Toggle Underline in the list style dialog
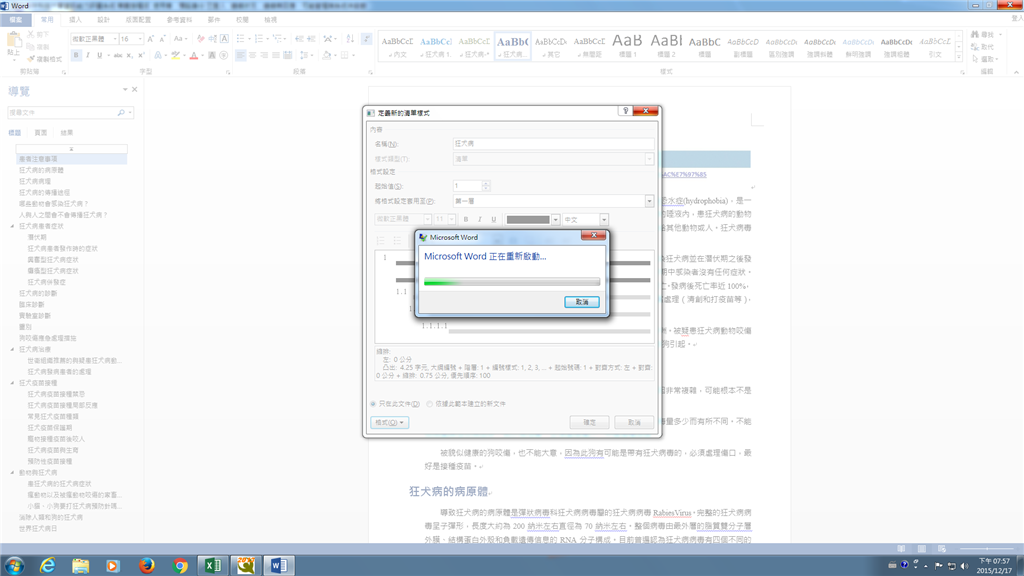Viewport: 1024px width, 576px height. [494, 219]
